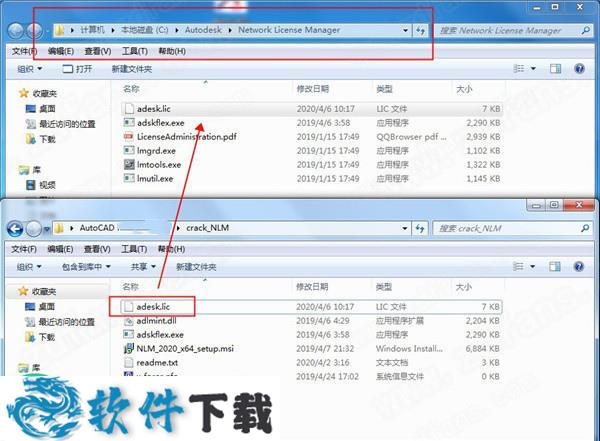Open 组织 dropdown in crack_NLM window

point(29,267)
